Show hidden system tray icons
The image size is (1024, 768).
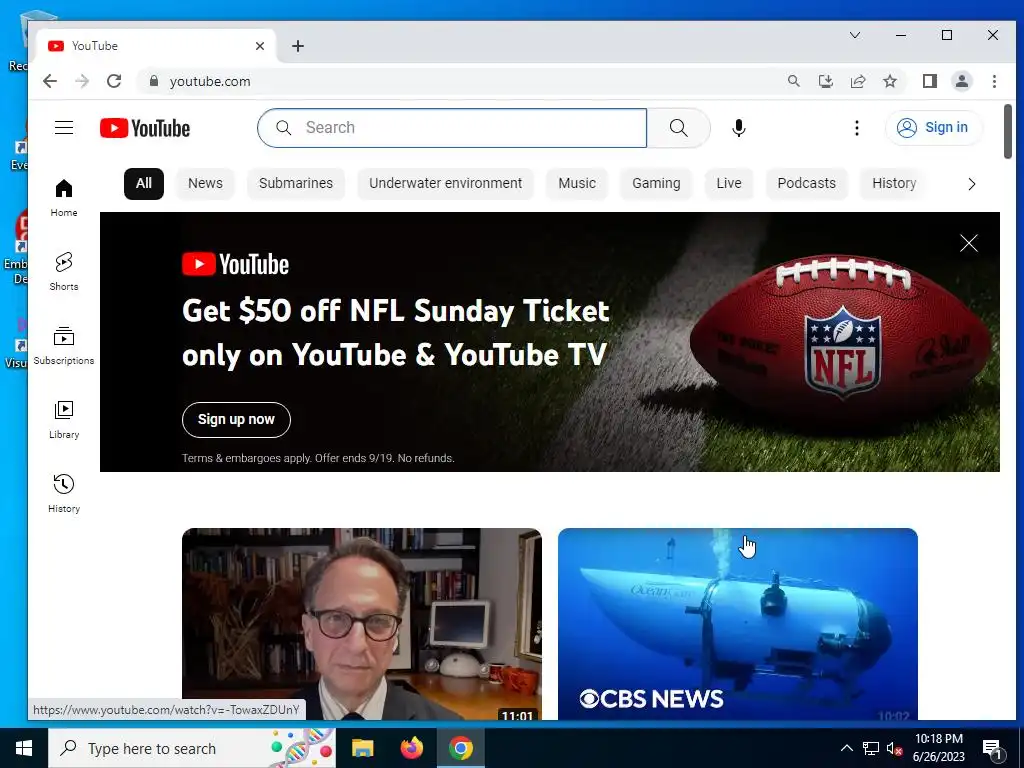tap(846, 748)
